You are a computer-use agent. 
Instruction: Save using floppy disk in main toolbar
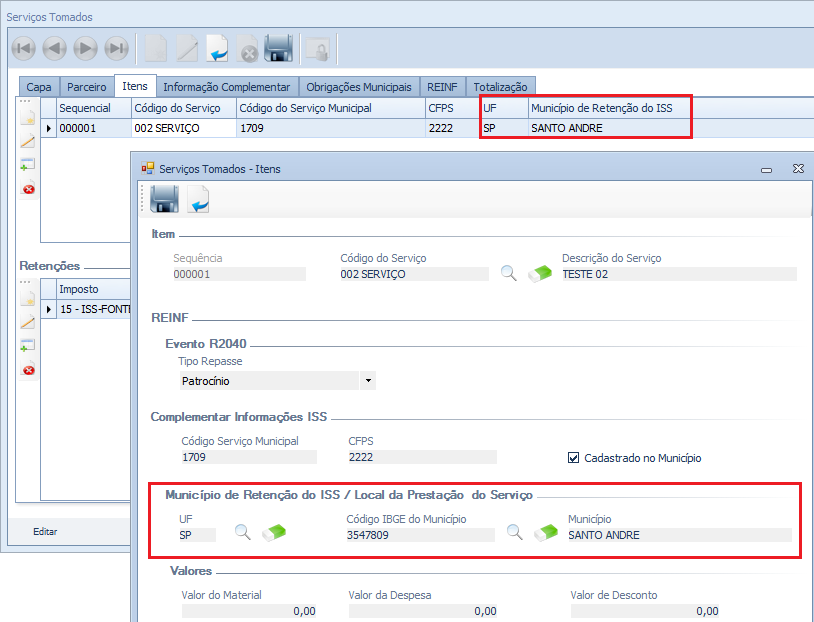(279, 49)
